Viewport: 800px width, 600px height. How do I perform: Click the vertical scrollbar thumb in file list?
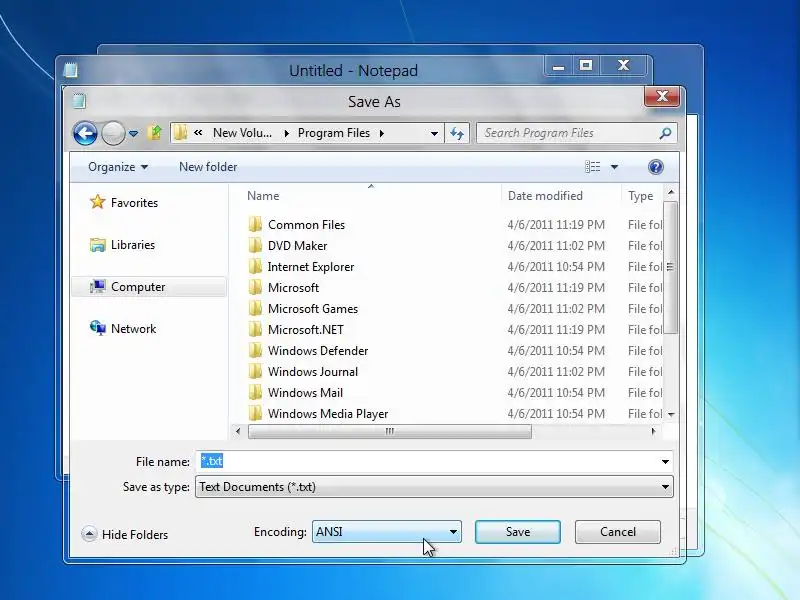tap(670, 267)
